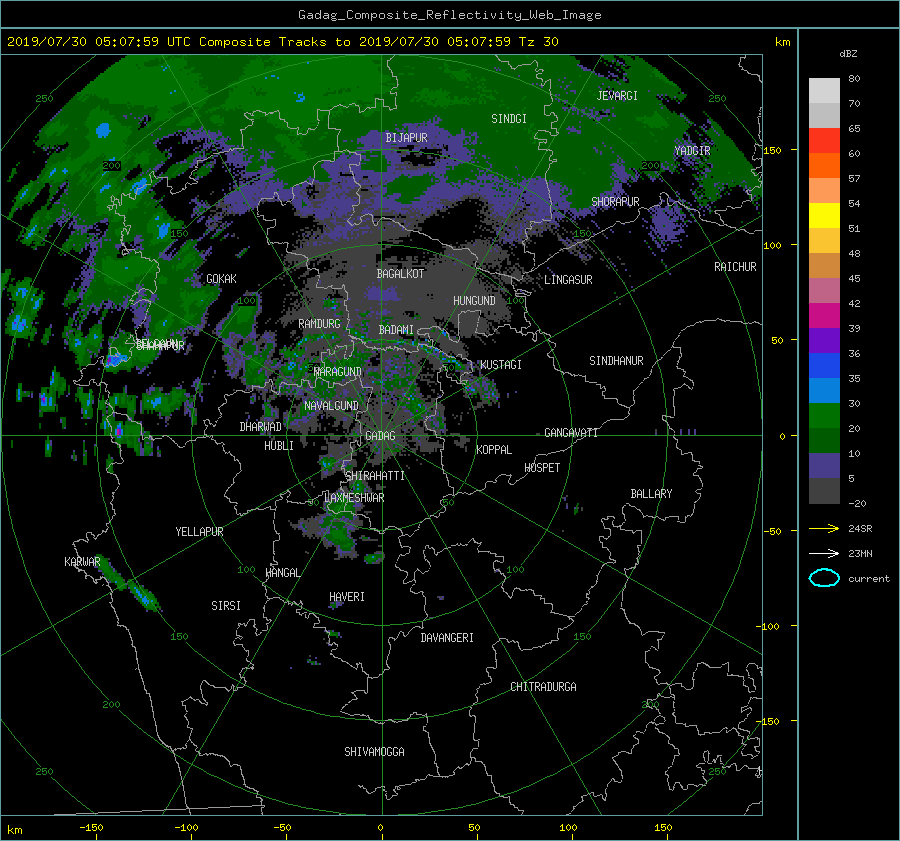Click the BAGALKOT town label
This screenshot has width=900, height=841.
click(x=400, y=274)
